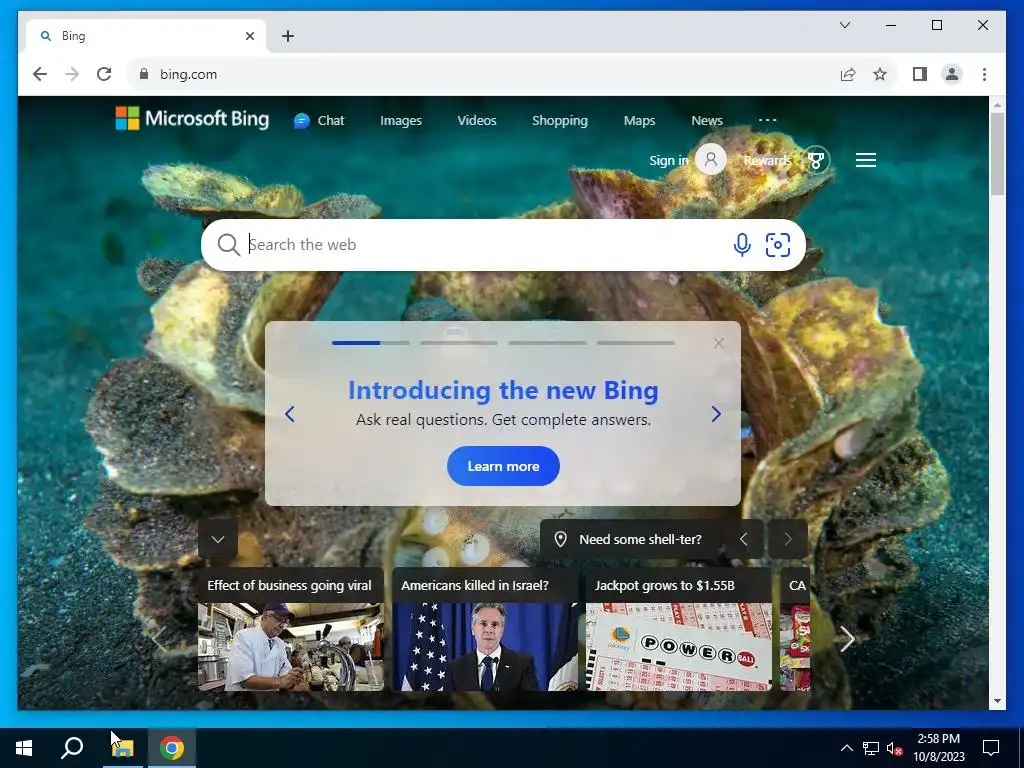The image size is (1024, 768).
Task: Click the Learn more button
Action: (503, 466)
